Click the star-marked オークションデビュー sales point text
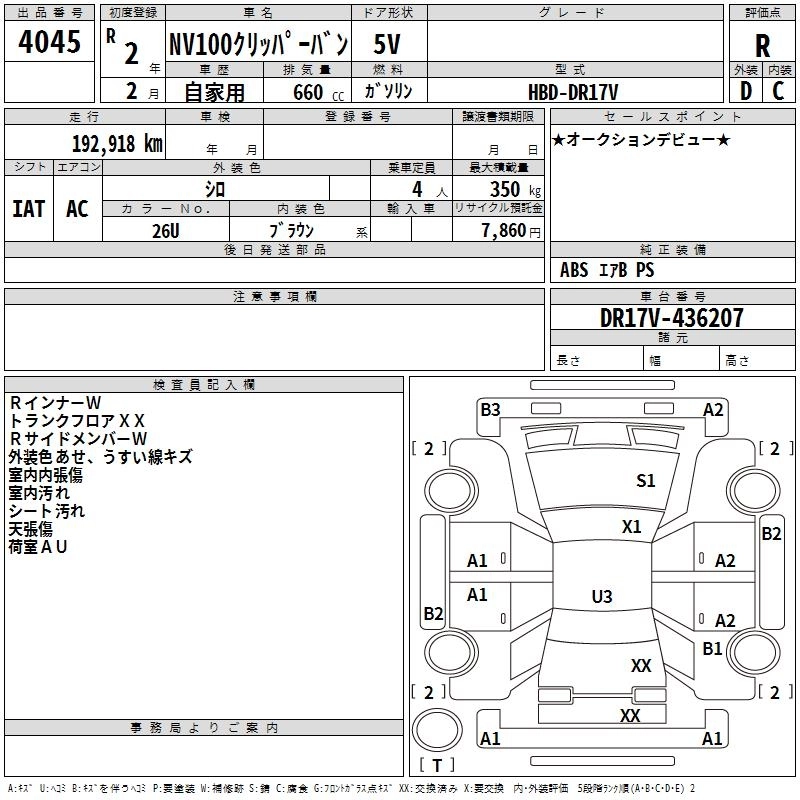Screen dimensions: 800x800 (x=641, y=139)
